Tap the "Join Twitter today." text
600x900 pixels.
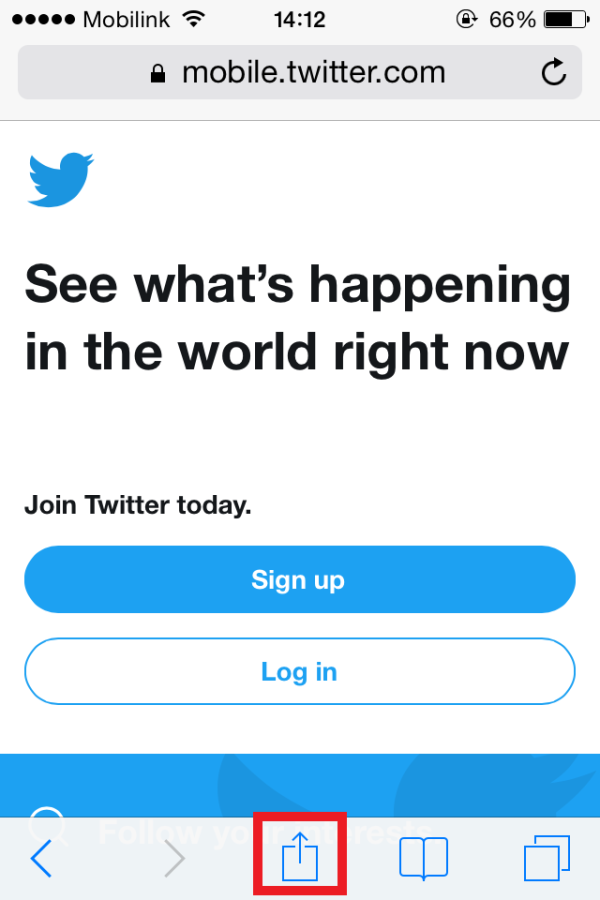click(x=138, y=505)
